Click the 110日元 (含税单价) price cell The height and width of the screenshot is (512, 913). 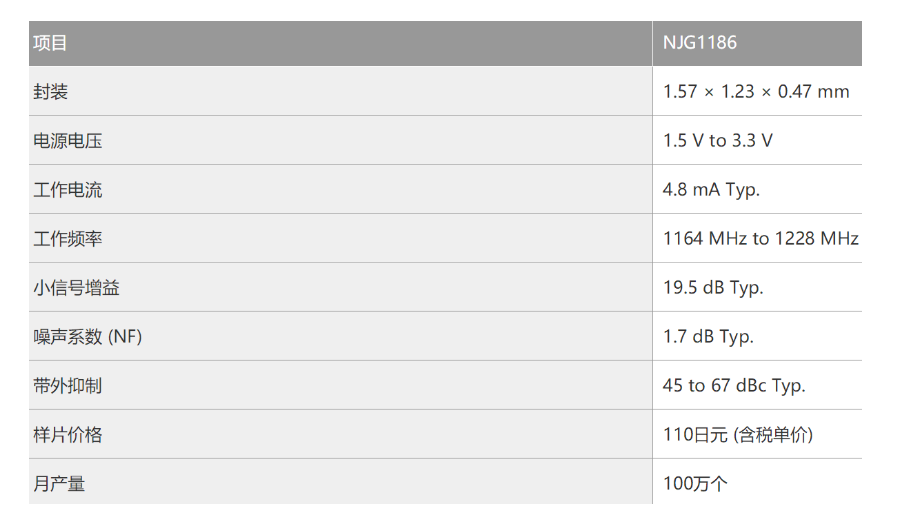point(738,435)
